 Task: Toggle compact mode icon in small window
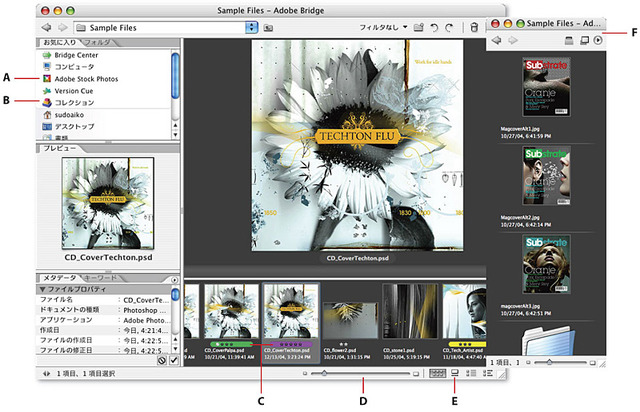tap(584, 40)
